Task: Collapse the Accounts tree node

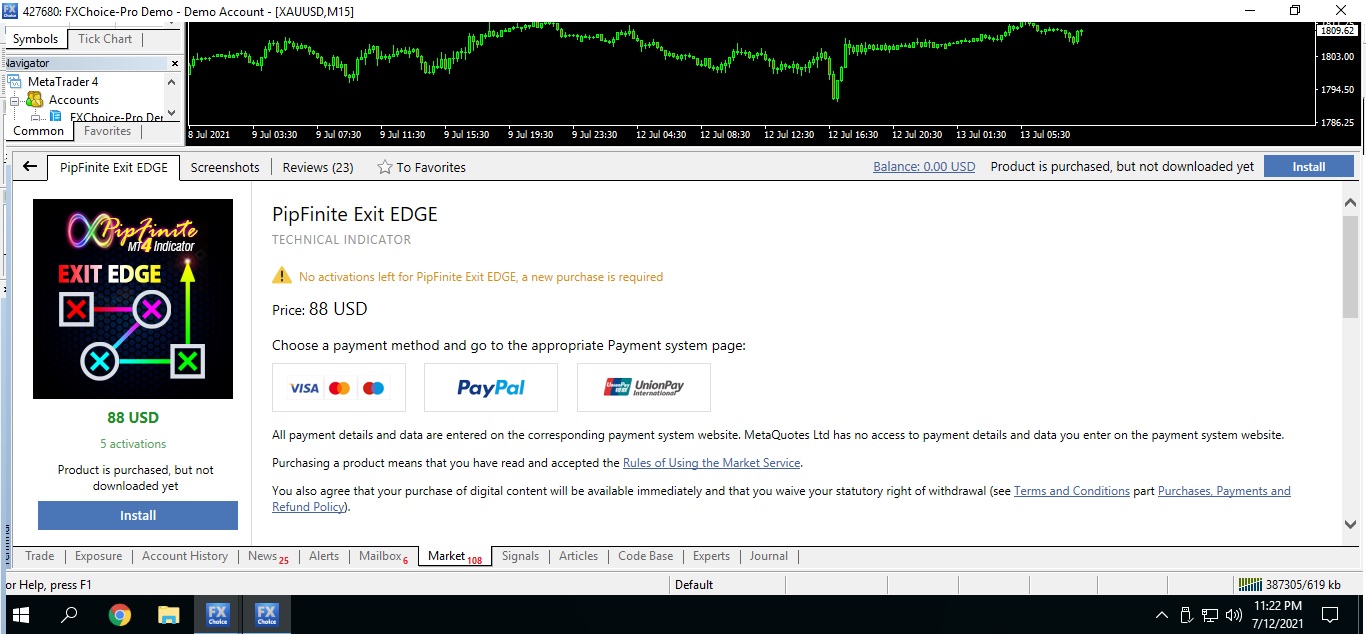Action: coord(15,100)
